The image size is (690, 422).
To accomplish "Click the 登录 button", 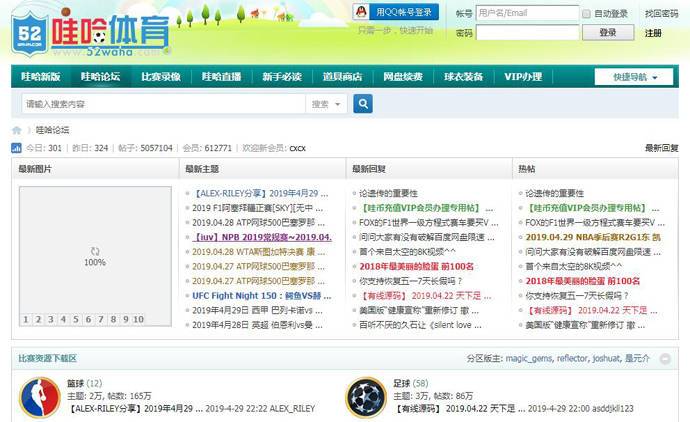I will [607, 33].
